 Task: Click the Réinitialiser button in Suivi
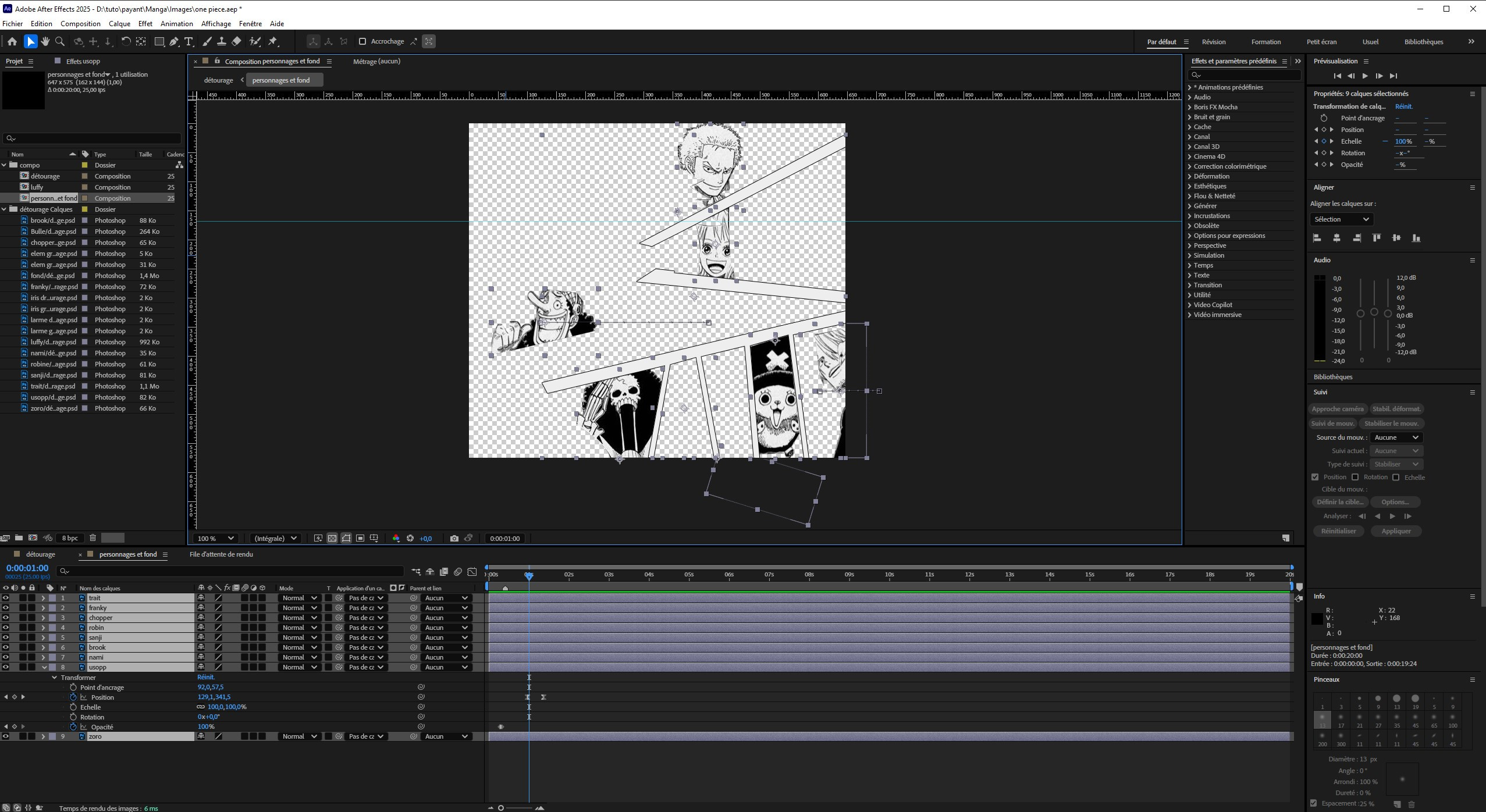pyautogui.click(x=1338, y=531)
